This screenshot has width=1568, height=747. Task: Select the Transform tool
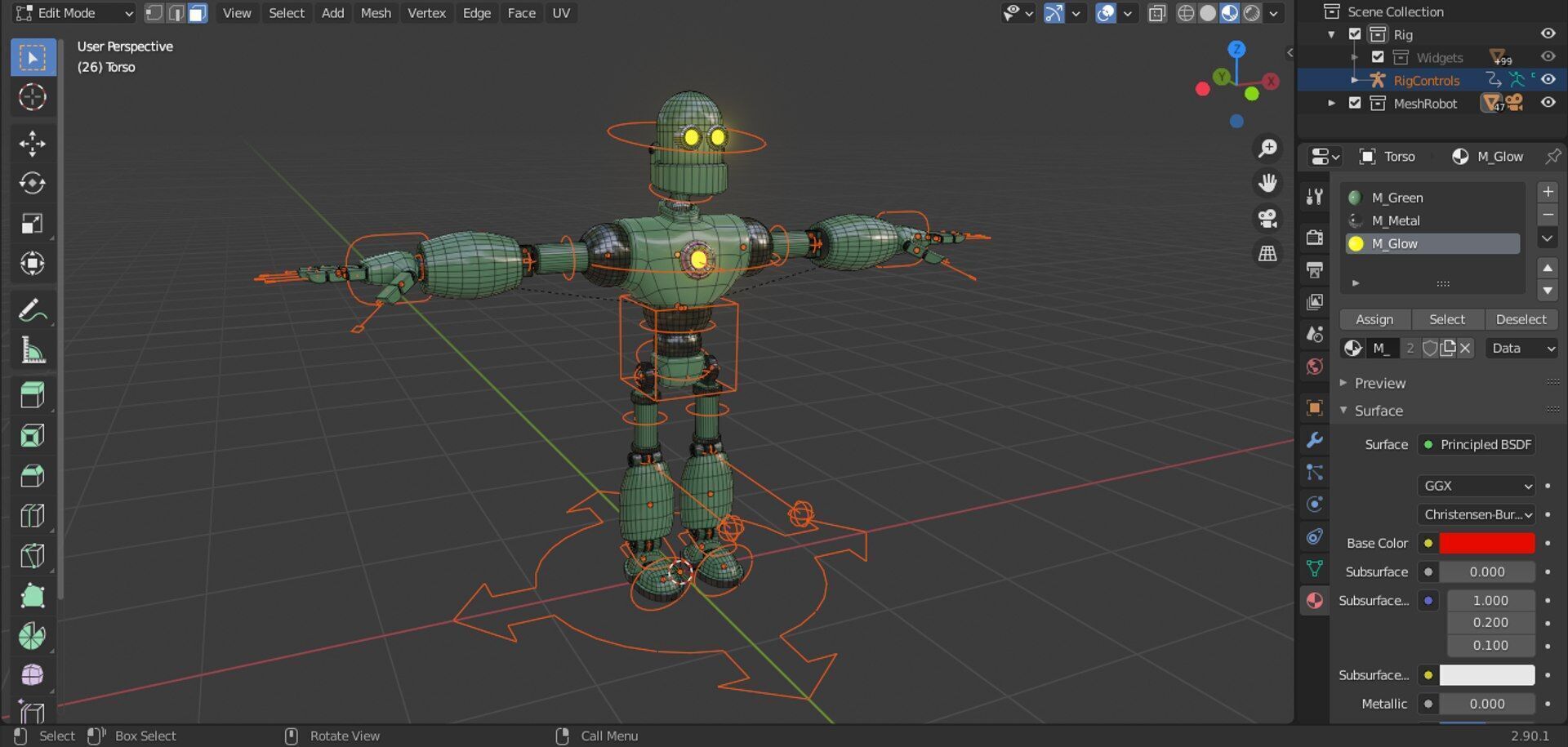coord(33,264)
